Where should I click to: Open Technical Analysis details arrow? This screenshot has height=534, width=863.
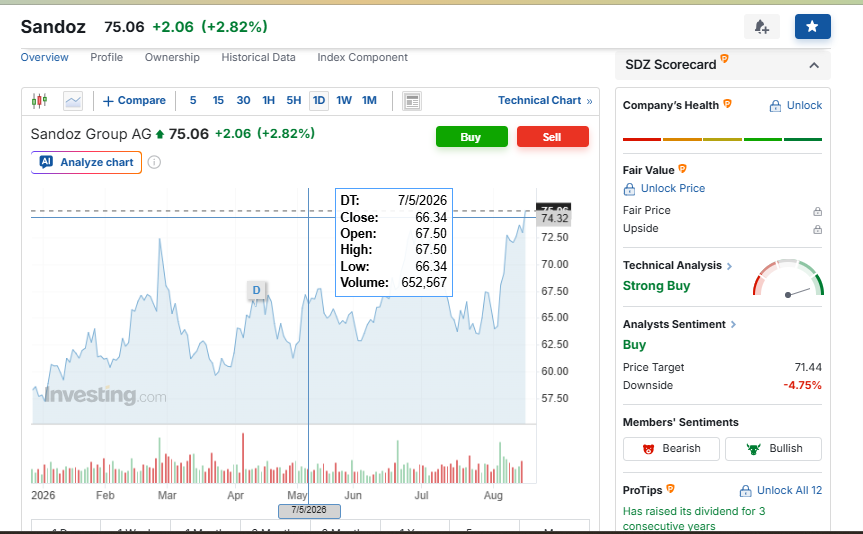click(x=729, y=266)
